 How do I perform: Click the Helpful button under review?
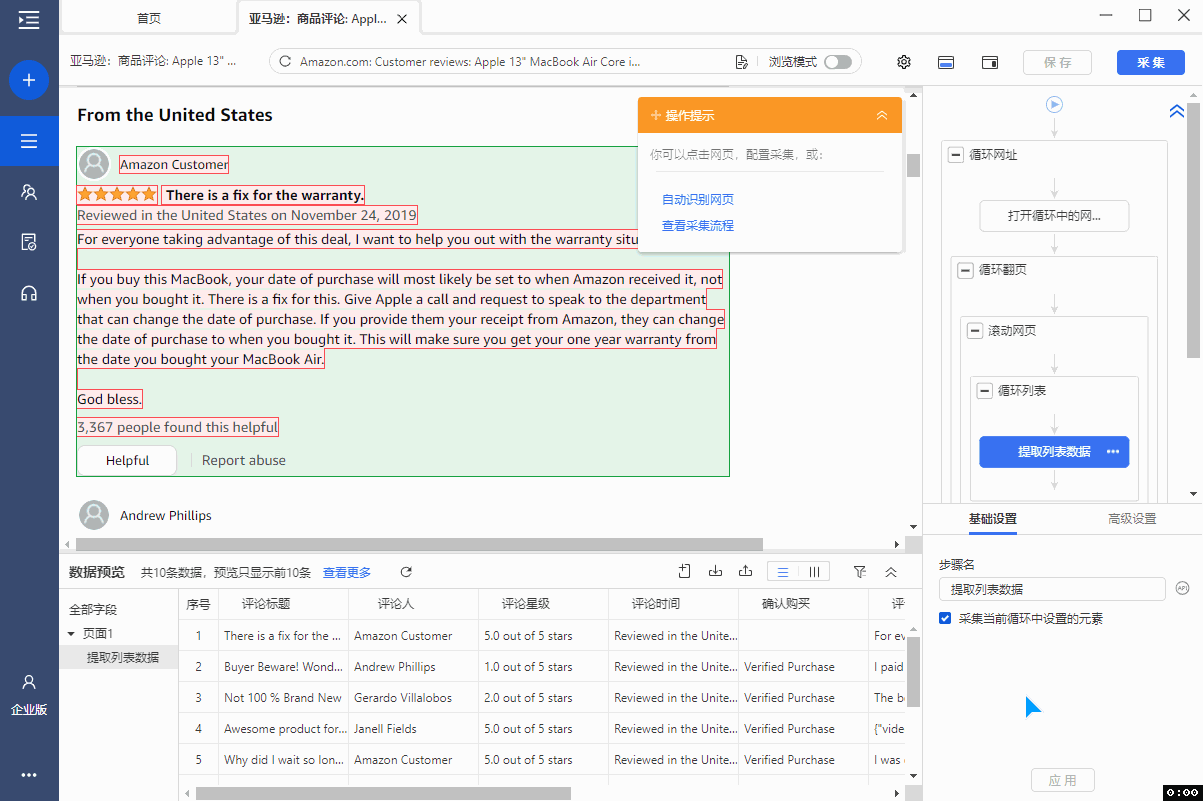pos(127,460)
